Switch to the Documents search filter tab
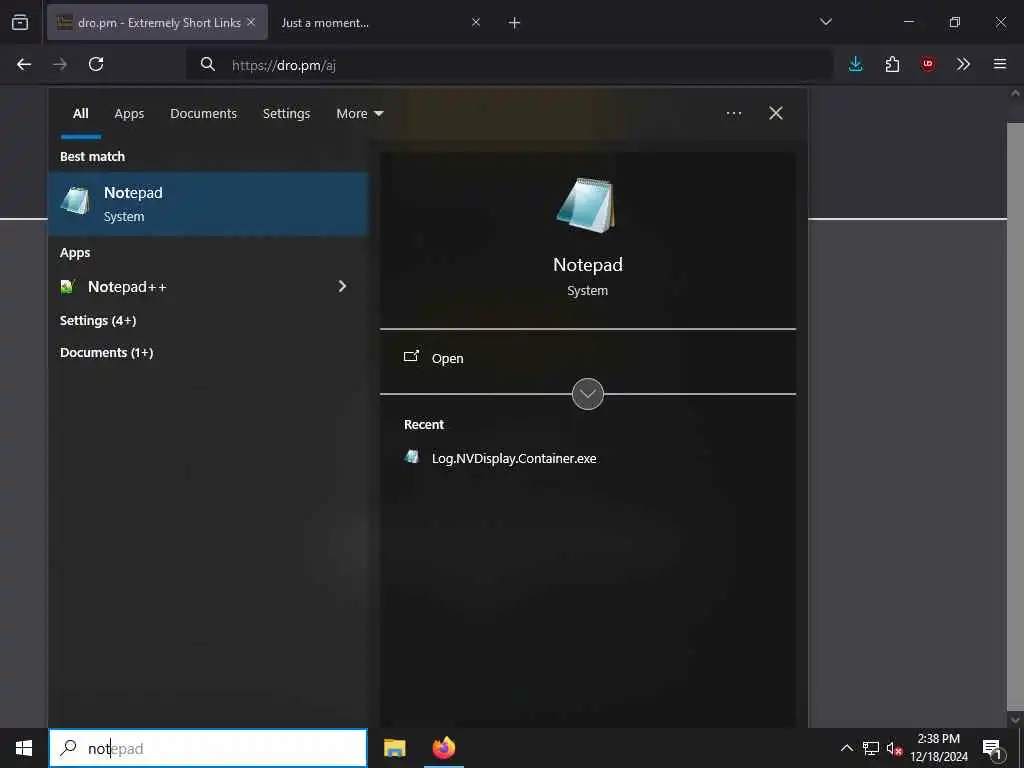The height and width of the screenshot is (768, 1024). pyautogui.click(x=204, y=114)
